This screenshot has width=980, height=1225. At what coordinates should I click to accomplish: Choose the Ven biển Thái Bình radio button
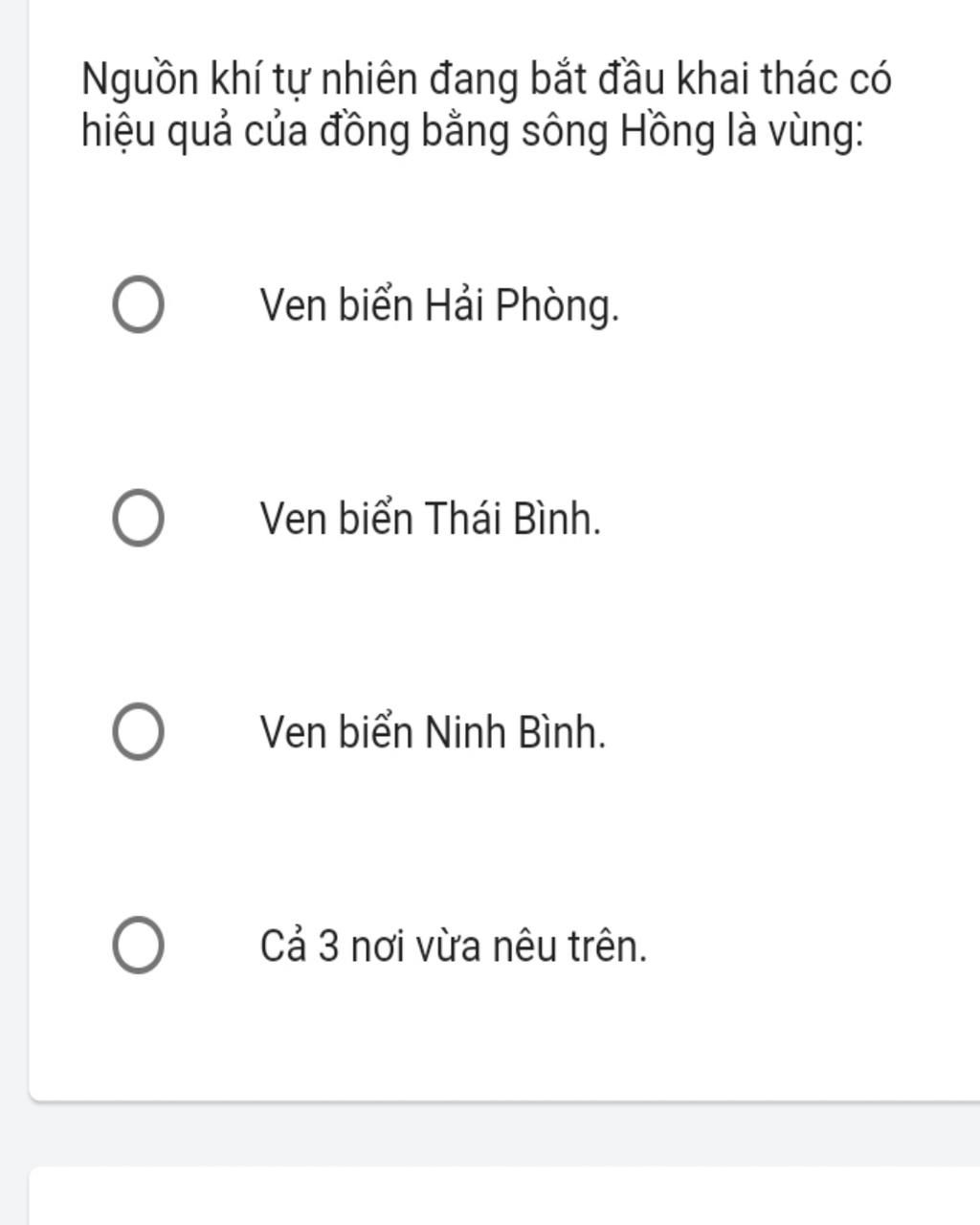click(x=138, y=519)
